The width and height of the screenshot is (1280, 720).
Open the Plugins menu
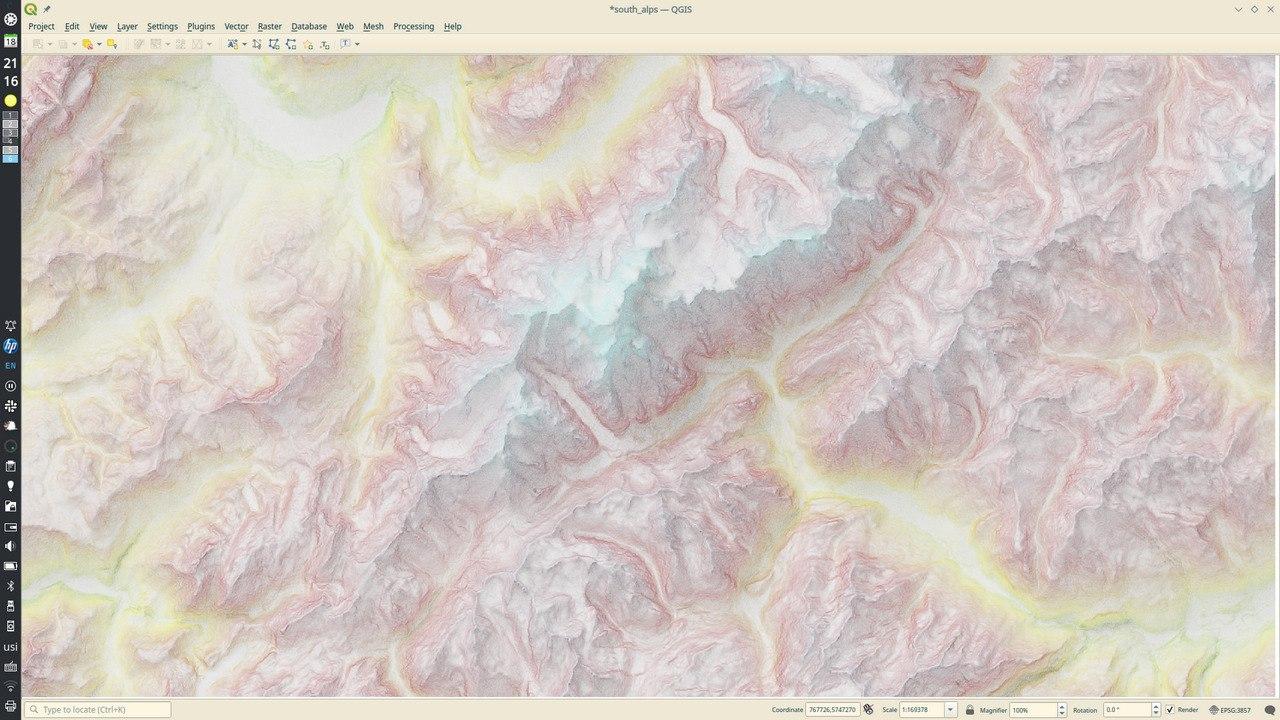click(201, 27)
